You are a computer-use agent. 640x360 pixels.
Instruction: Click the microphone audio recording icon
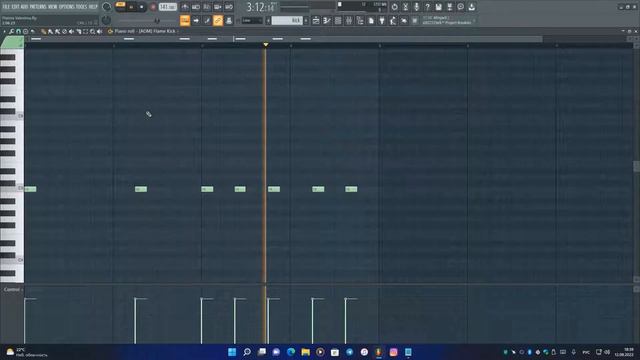[416, 7]
